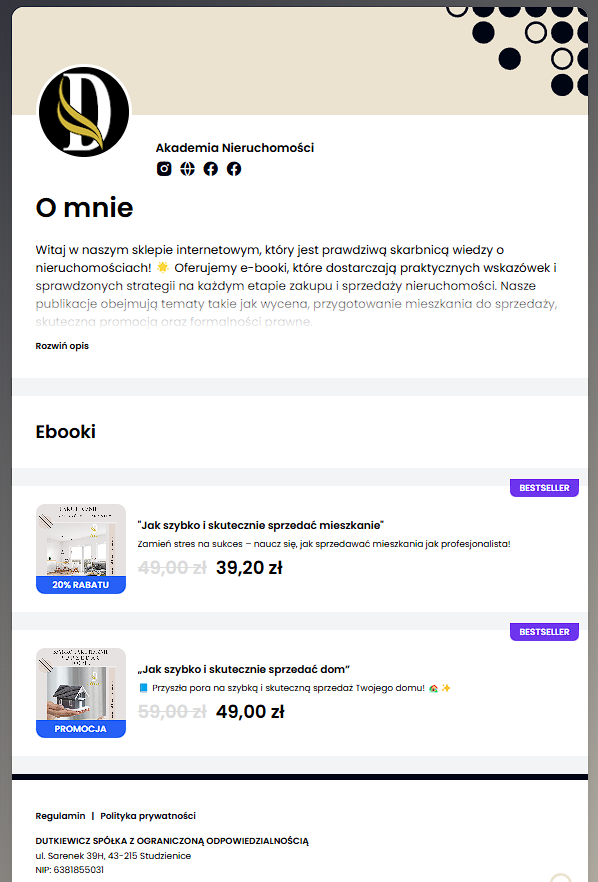Click the 20% RABATU label

click(81, 585)
